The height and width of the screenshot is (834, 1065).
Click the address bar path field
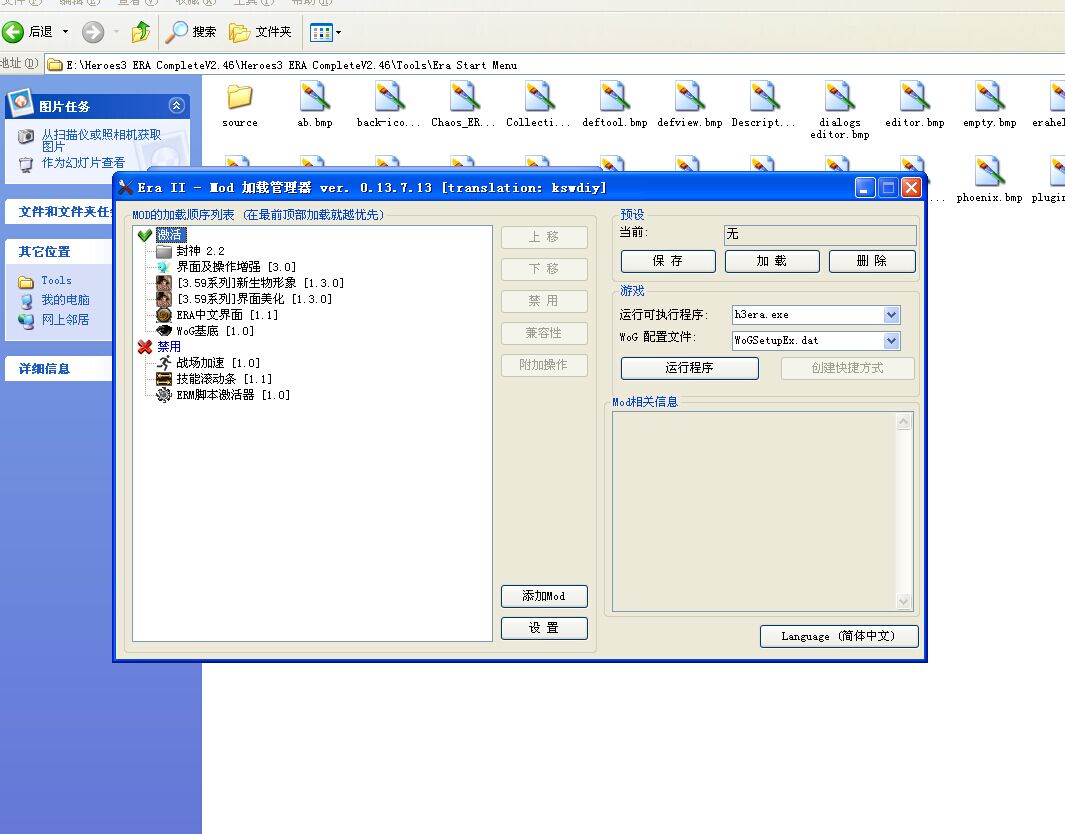point(554,65)
